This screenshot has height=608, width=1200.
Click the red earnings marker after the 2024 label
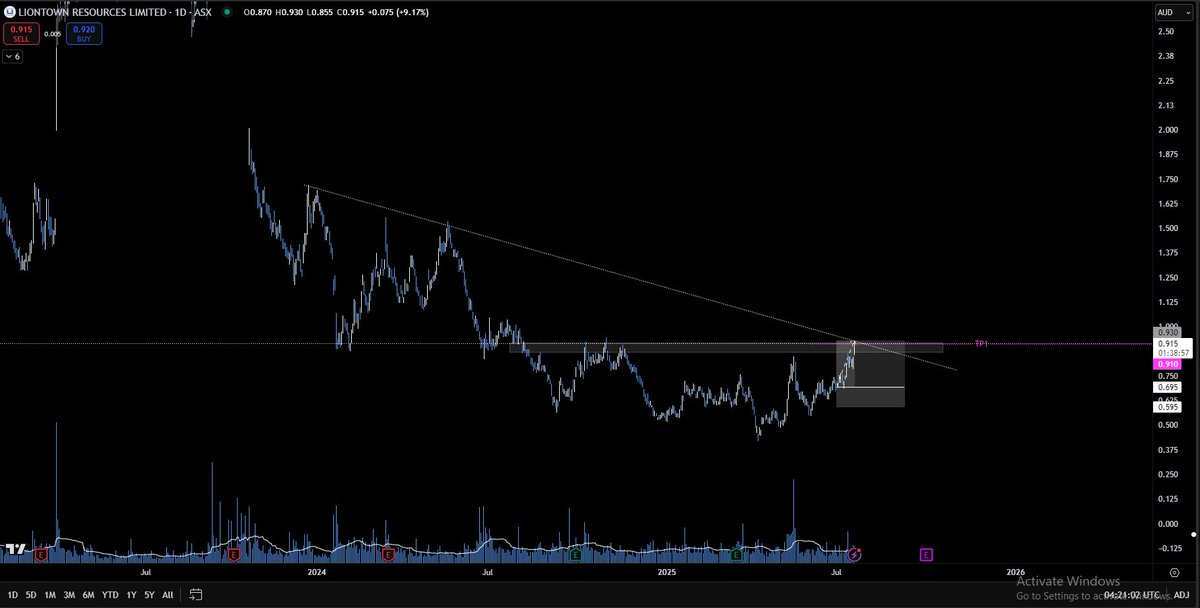pyautogui.click(x=387, y=553)
